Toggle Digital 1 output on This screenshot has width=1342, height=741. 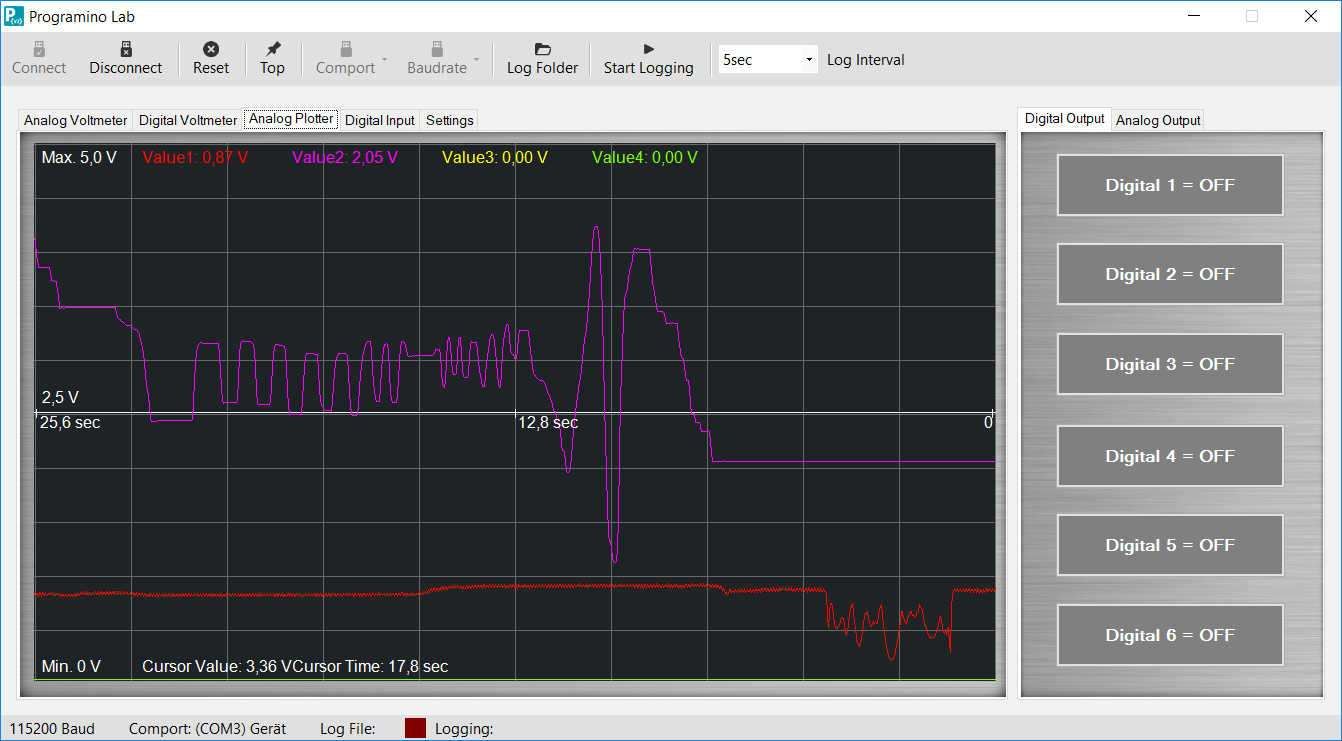(1169, 184)
